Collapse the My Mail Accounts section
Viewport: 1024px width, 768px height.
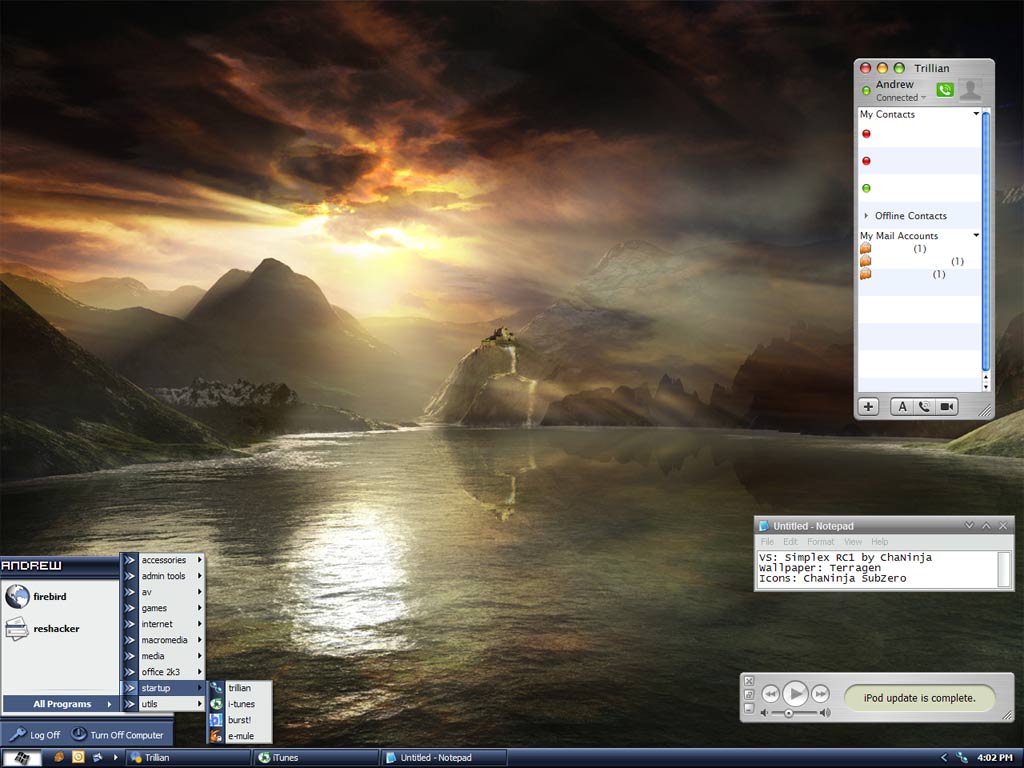(976, 236)
